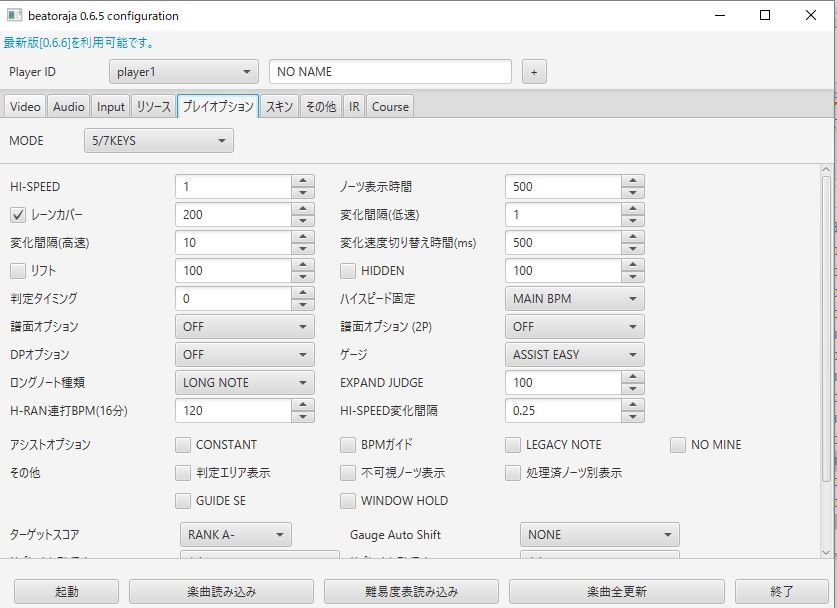Image resolution: width=837 pixels, height=608 pixels.
Task: Enable the リフト checkbox
Action: (18, 271)
